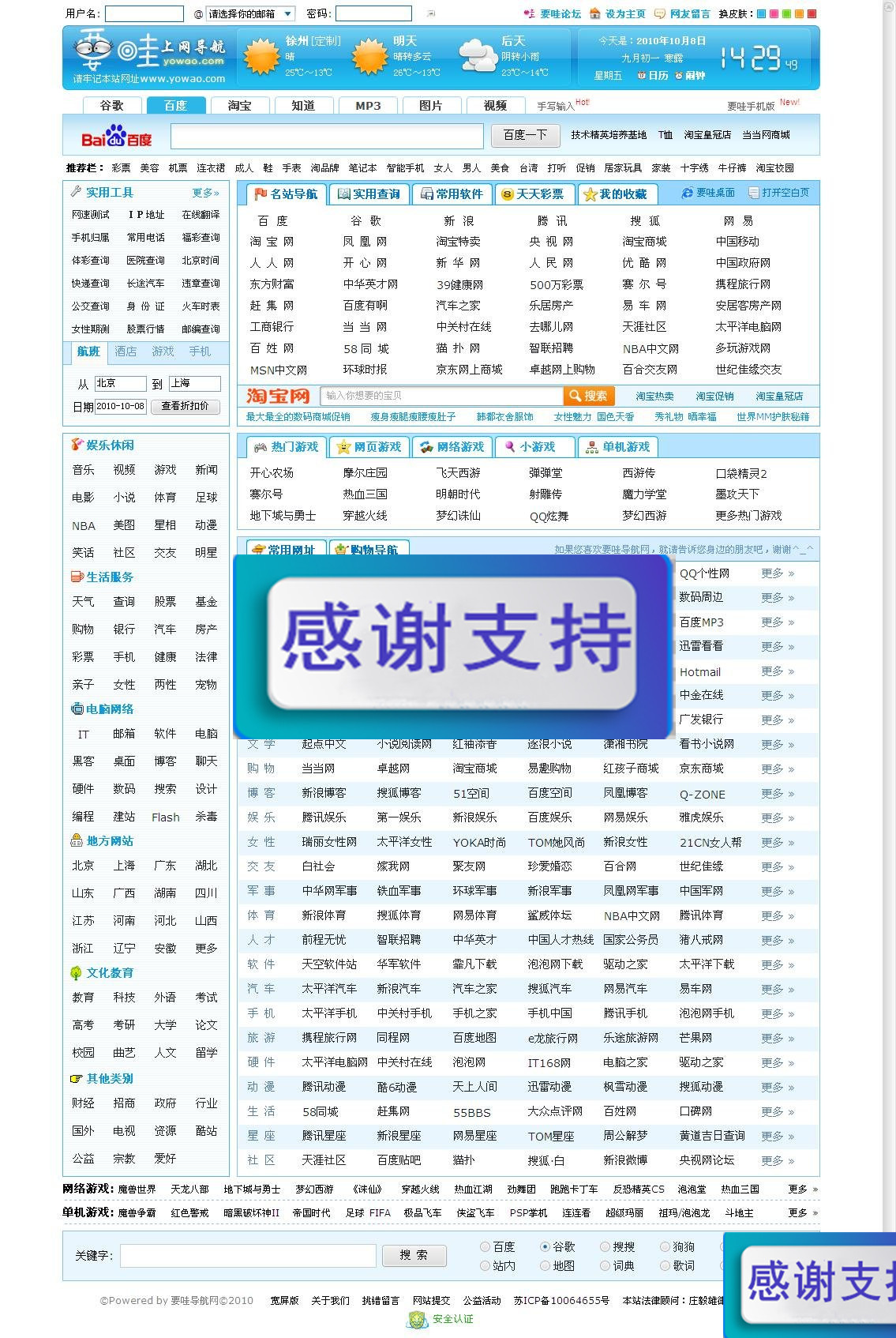Click the 文化教育 tree icon
The width and height of the screenshot is (896, 1338).
[x=77, y=972]
